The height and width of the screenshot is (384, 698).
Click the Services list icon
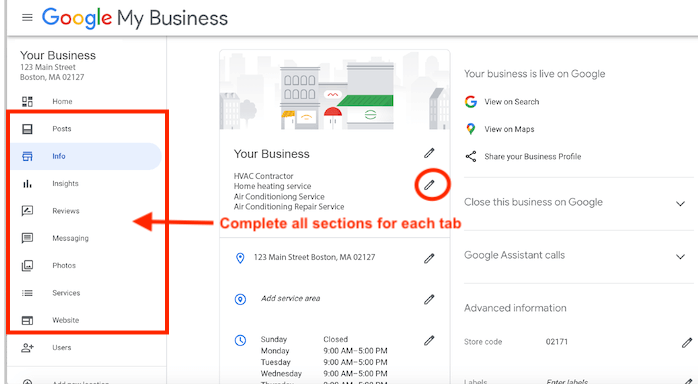pyautogui.click(x=27, y=293)
